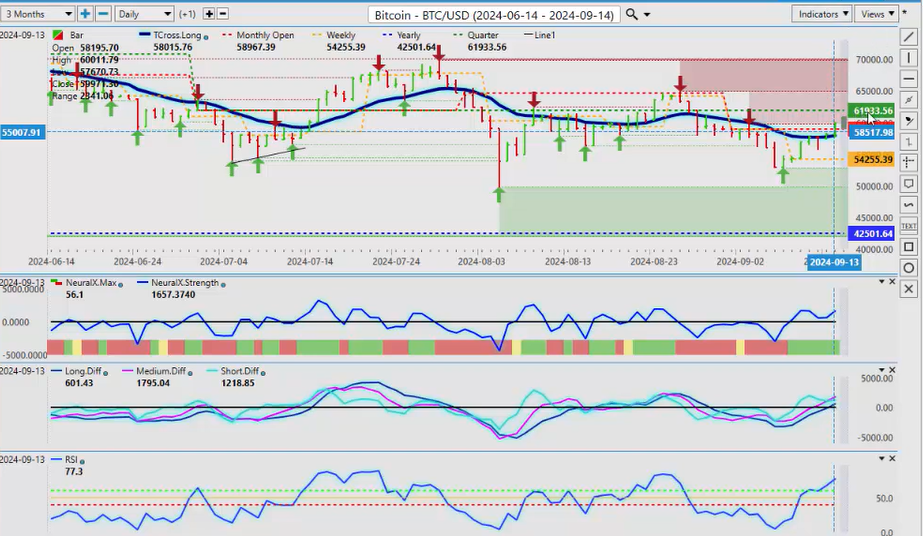
Task: Close the NeuralX indicator panel
Action: point(892,282)
